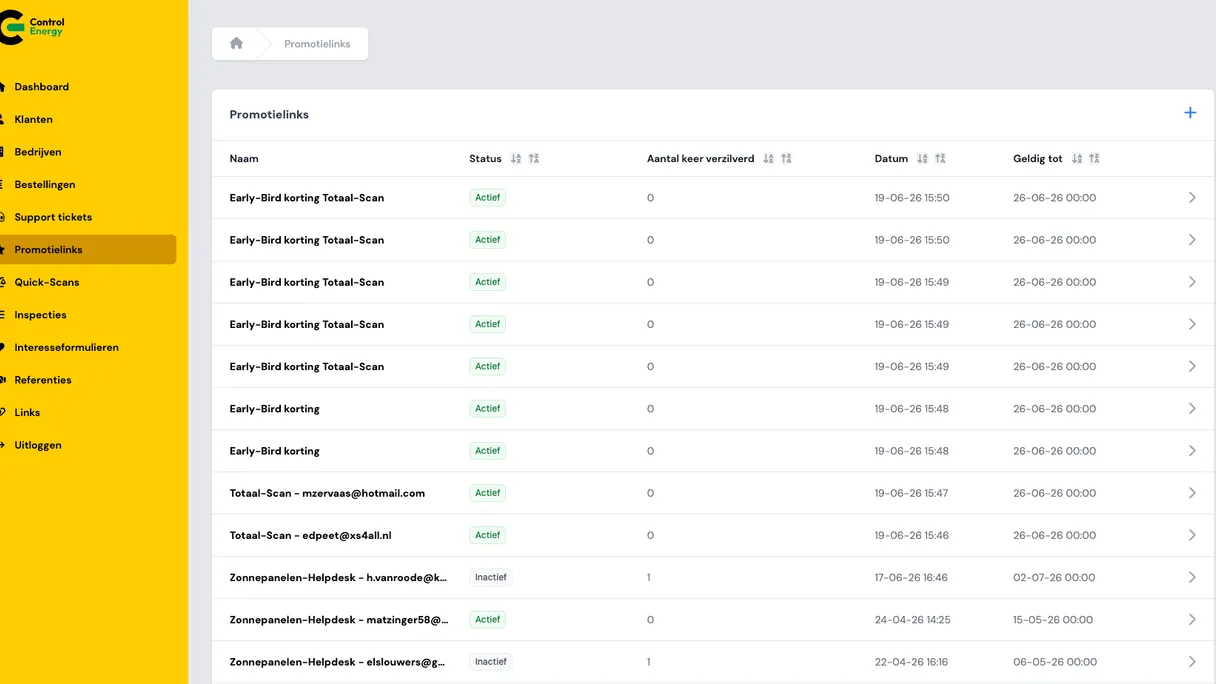Click the Inactief badge in the h.vanroode row

[x=490, y=577]
